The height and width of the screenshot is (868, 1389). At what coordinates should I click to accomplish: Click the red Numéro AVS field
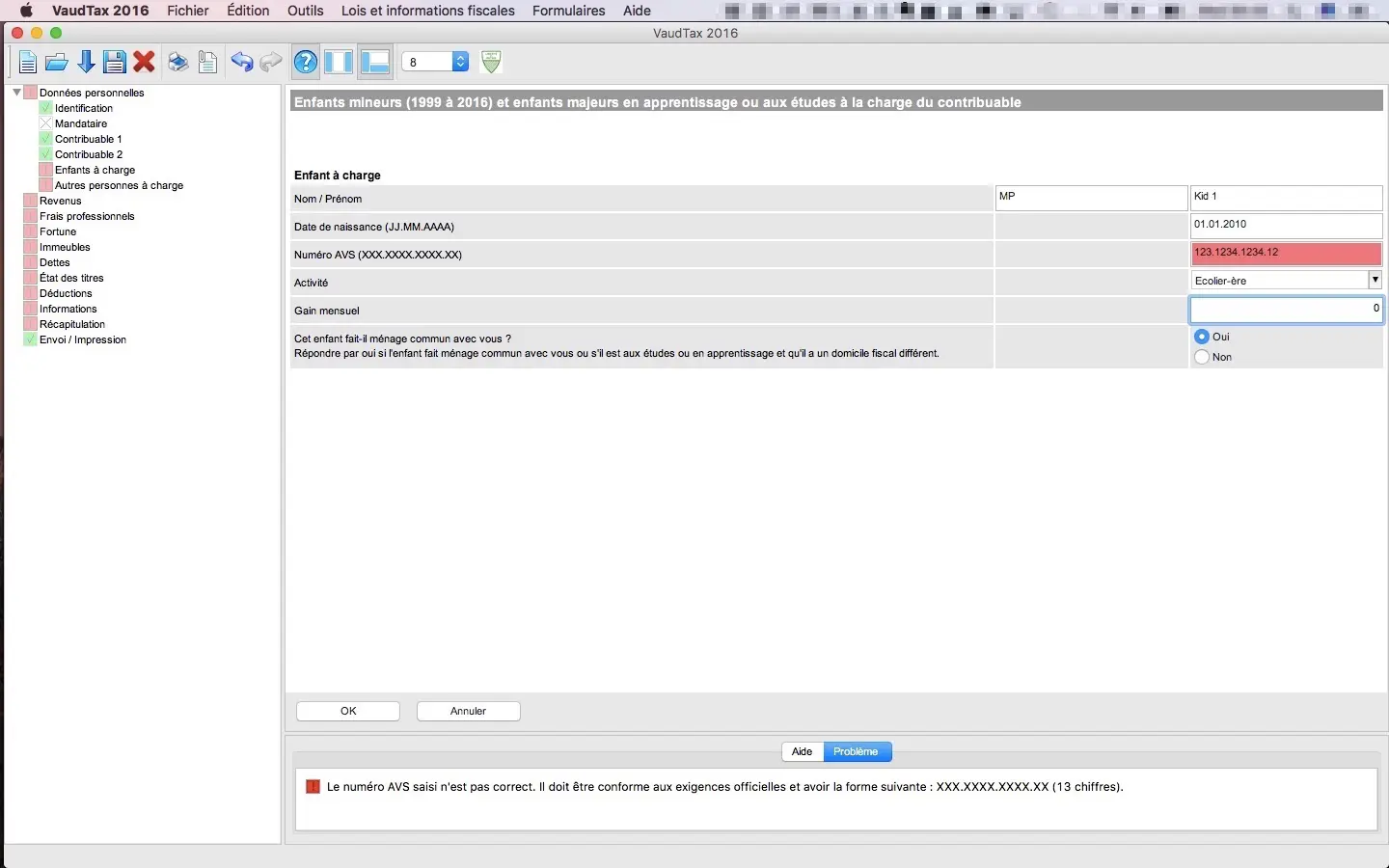pos(1287,254)
